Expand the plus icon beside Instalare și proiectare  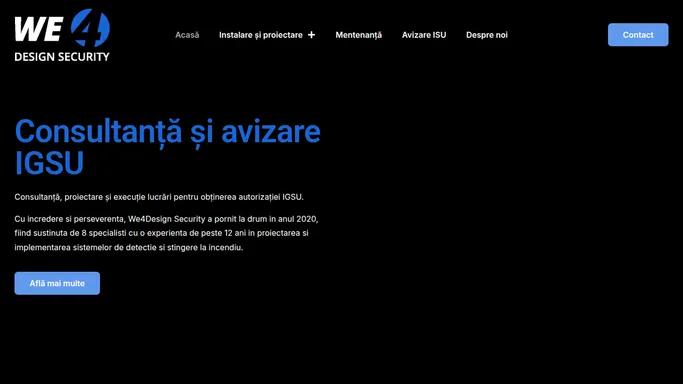[311, 35]
